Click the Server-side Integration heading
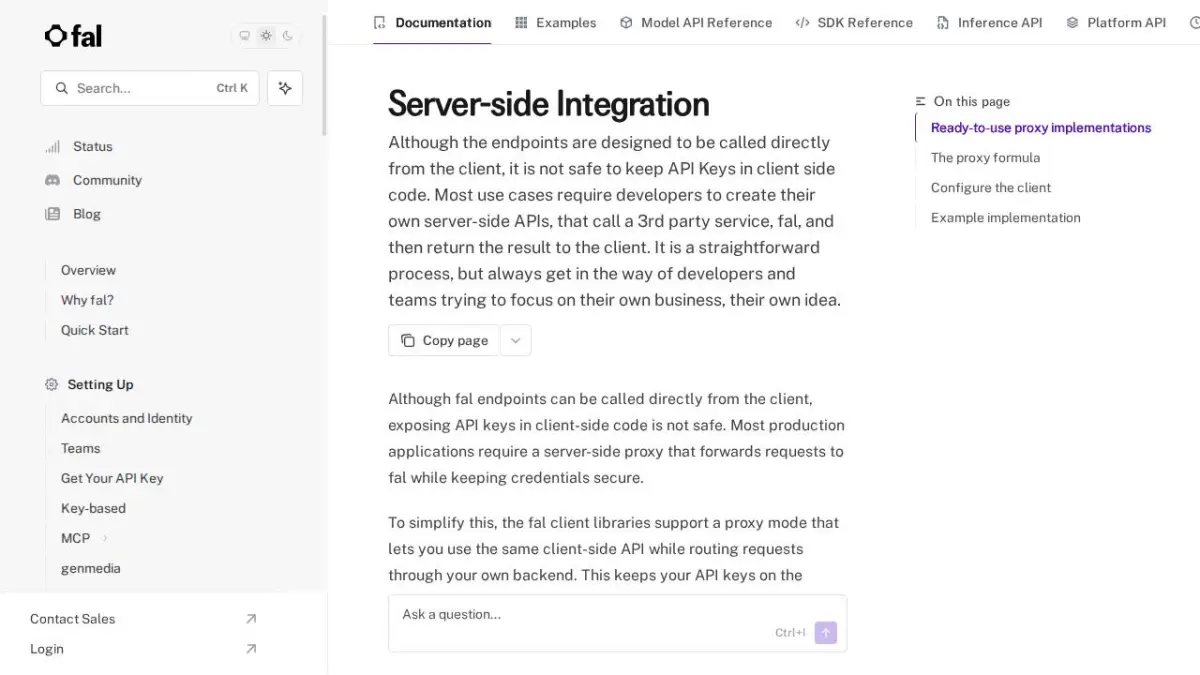This screenshot has width=1200, height=675. pyautogui.click(x=549, y=104)
